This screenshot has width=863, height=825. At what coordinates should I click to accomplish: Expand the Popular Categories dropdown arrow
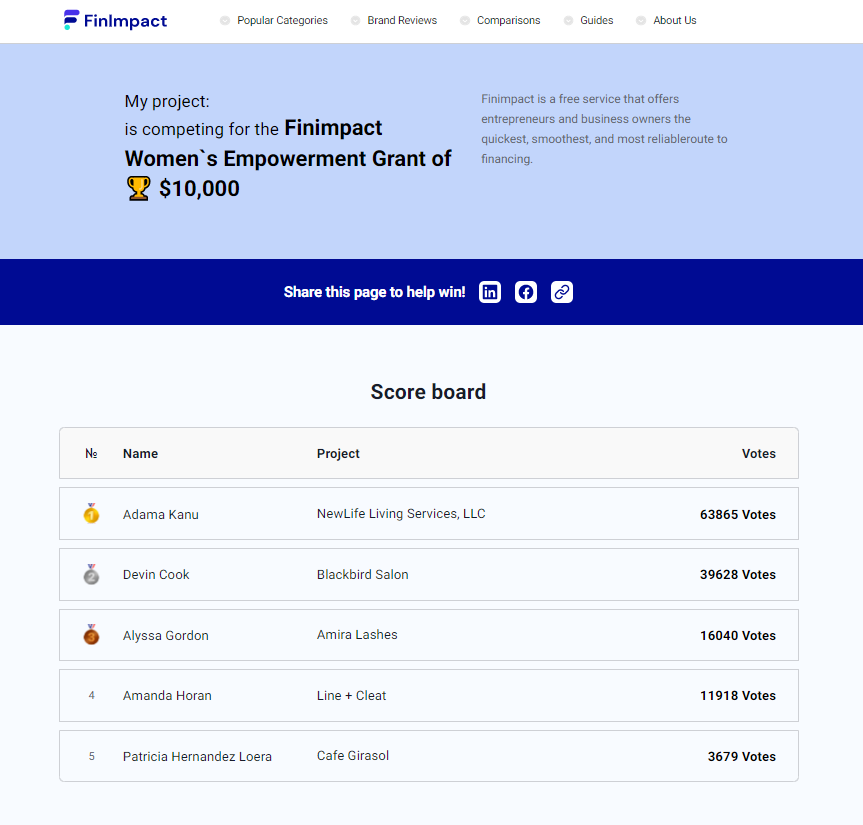[x=225, y=20]
